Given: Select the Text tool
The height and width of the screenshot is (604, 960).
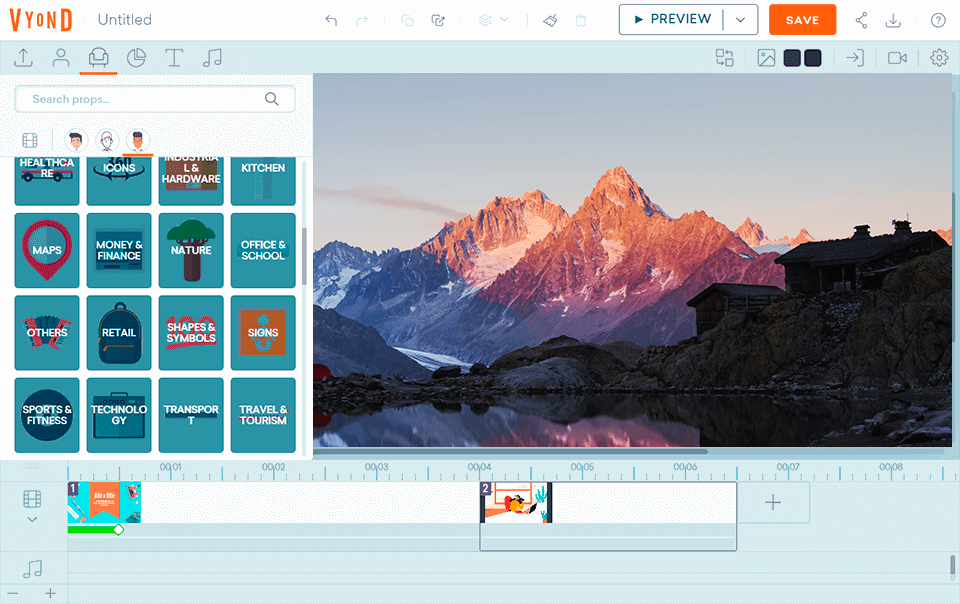Looking at the screenshot, I should [174, 58].
